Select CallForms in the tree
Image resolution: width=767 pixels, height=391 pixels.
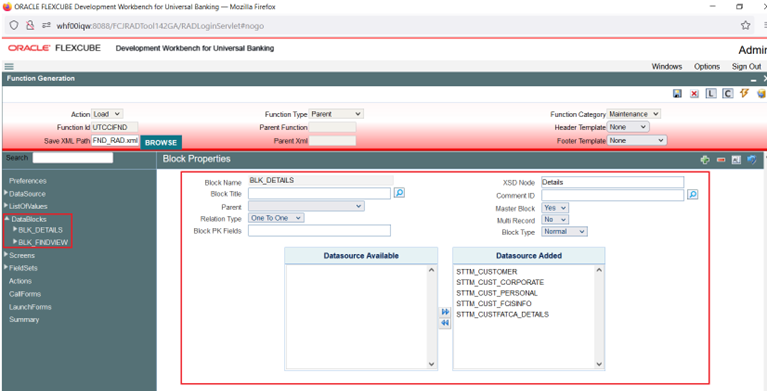pos(25,294)
